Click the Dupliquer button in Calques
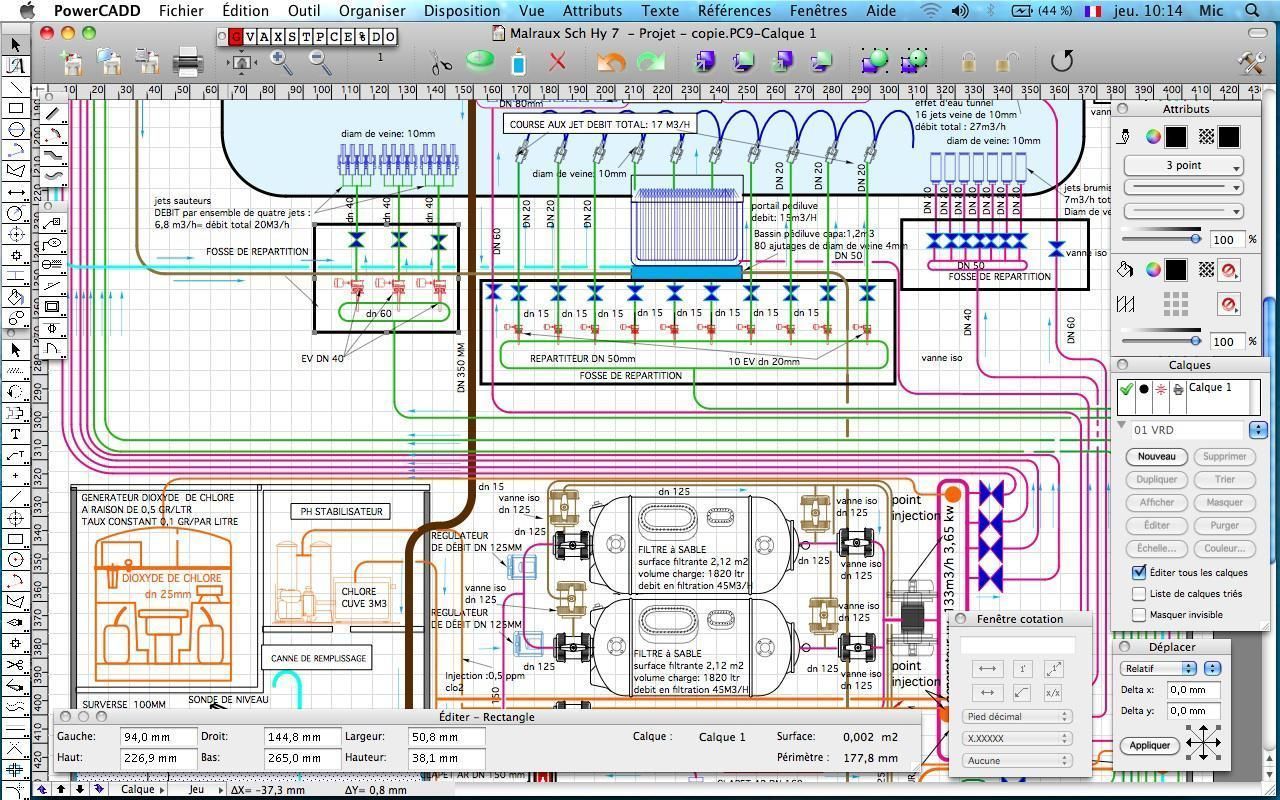 (1156, 479)
